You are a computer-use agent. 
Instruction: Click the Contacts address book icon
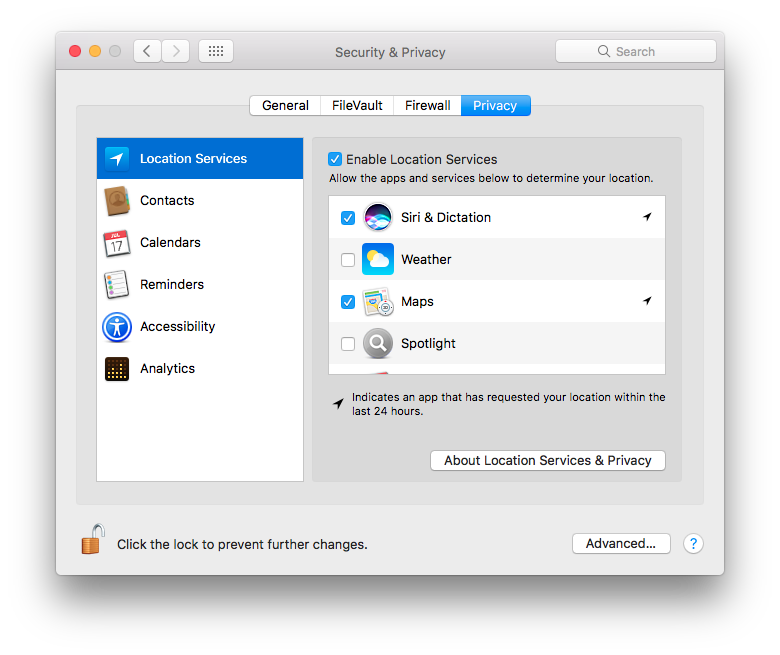coord(117,200)
